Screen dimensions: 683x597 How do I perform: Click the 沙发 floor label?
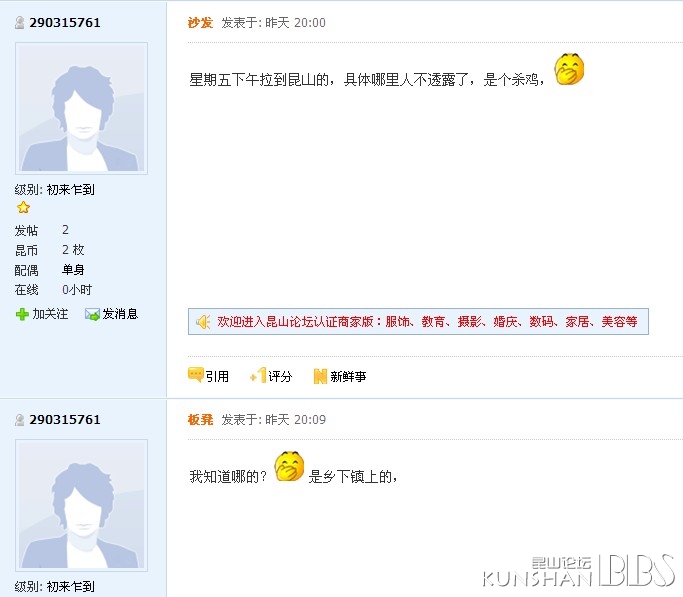[x=200, y=23]
